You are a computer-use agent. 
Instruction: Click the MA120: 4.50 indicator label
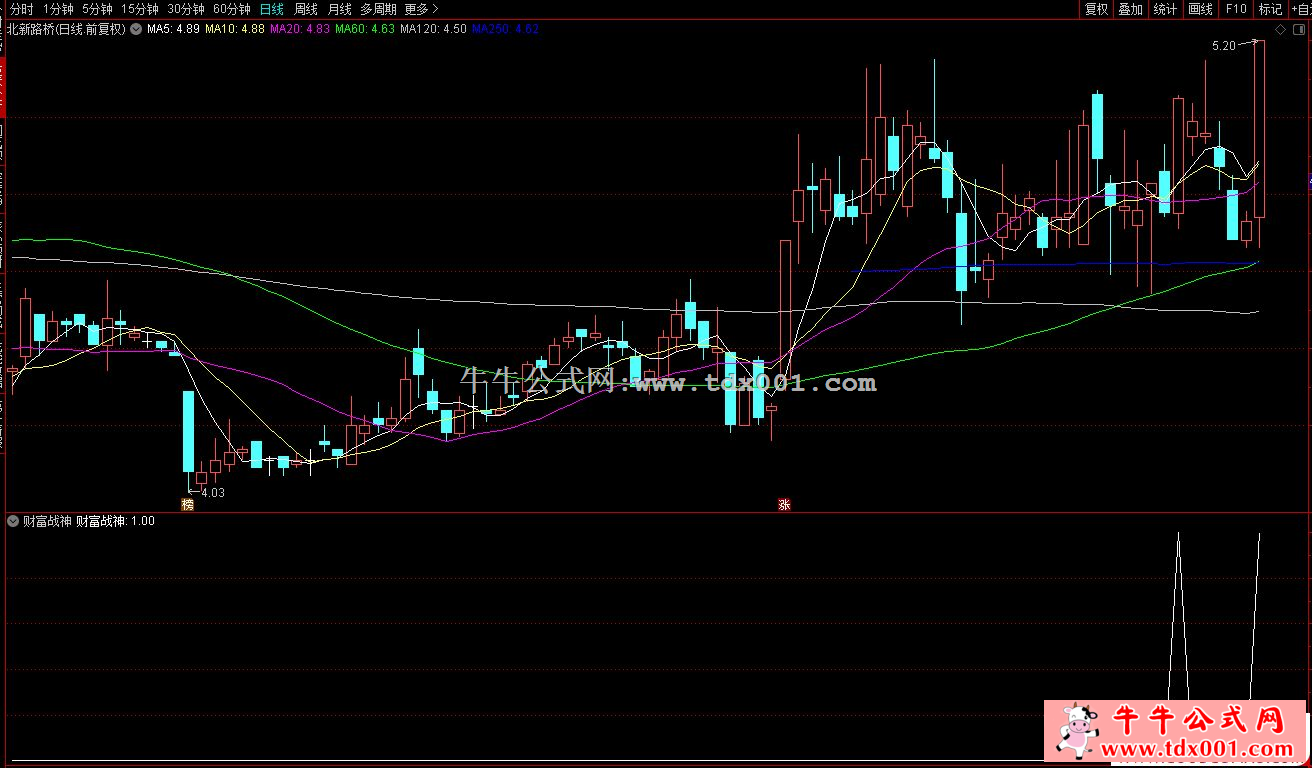pos(433,29)
